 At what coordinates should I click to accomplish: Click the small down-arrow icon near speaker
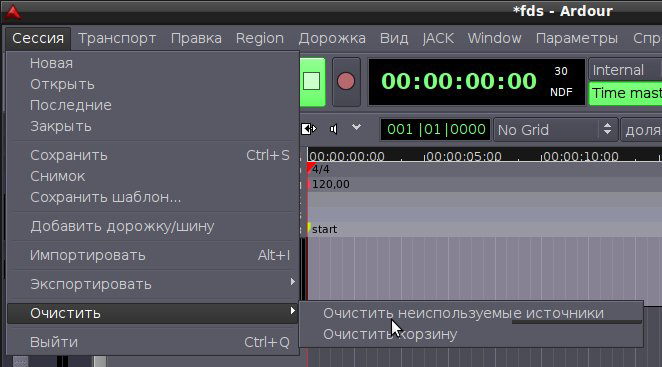pyautogui.click(x=356, y=127)
